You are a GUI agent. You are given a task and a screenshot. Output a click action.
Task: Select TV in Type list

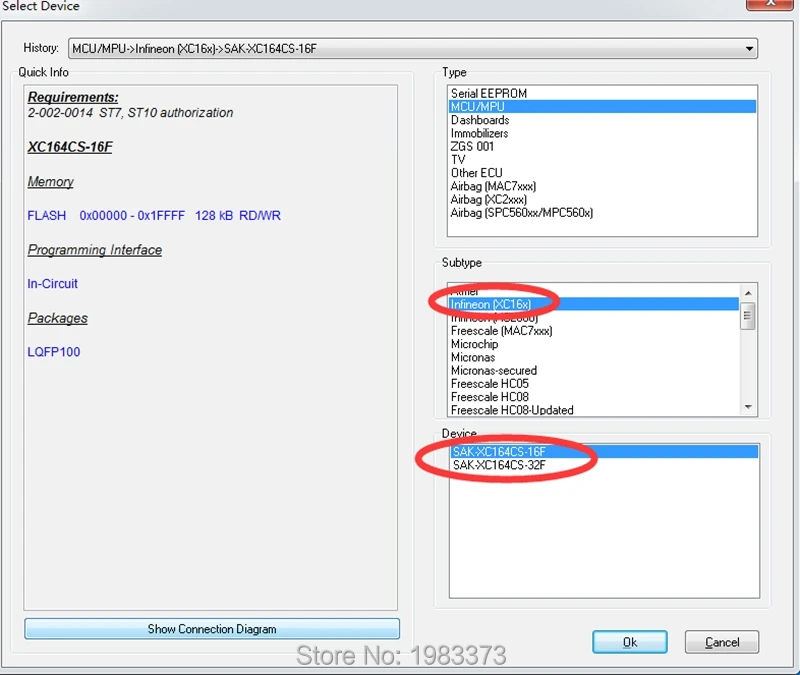602,160
